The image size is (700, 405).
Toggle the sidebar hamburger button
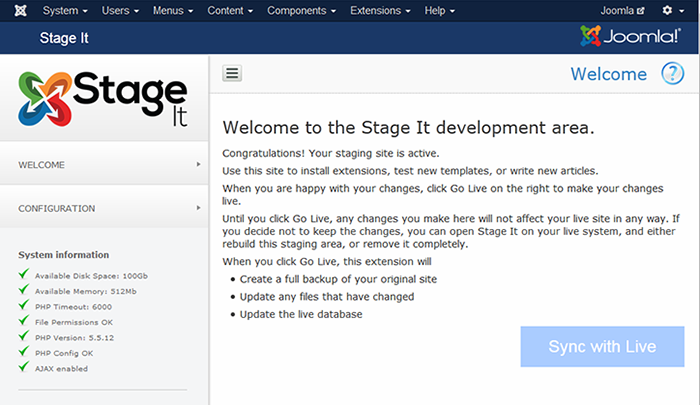[x=232, y=73]
